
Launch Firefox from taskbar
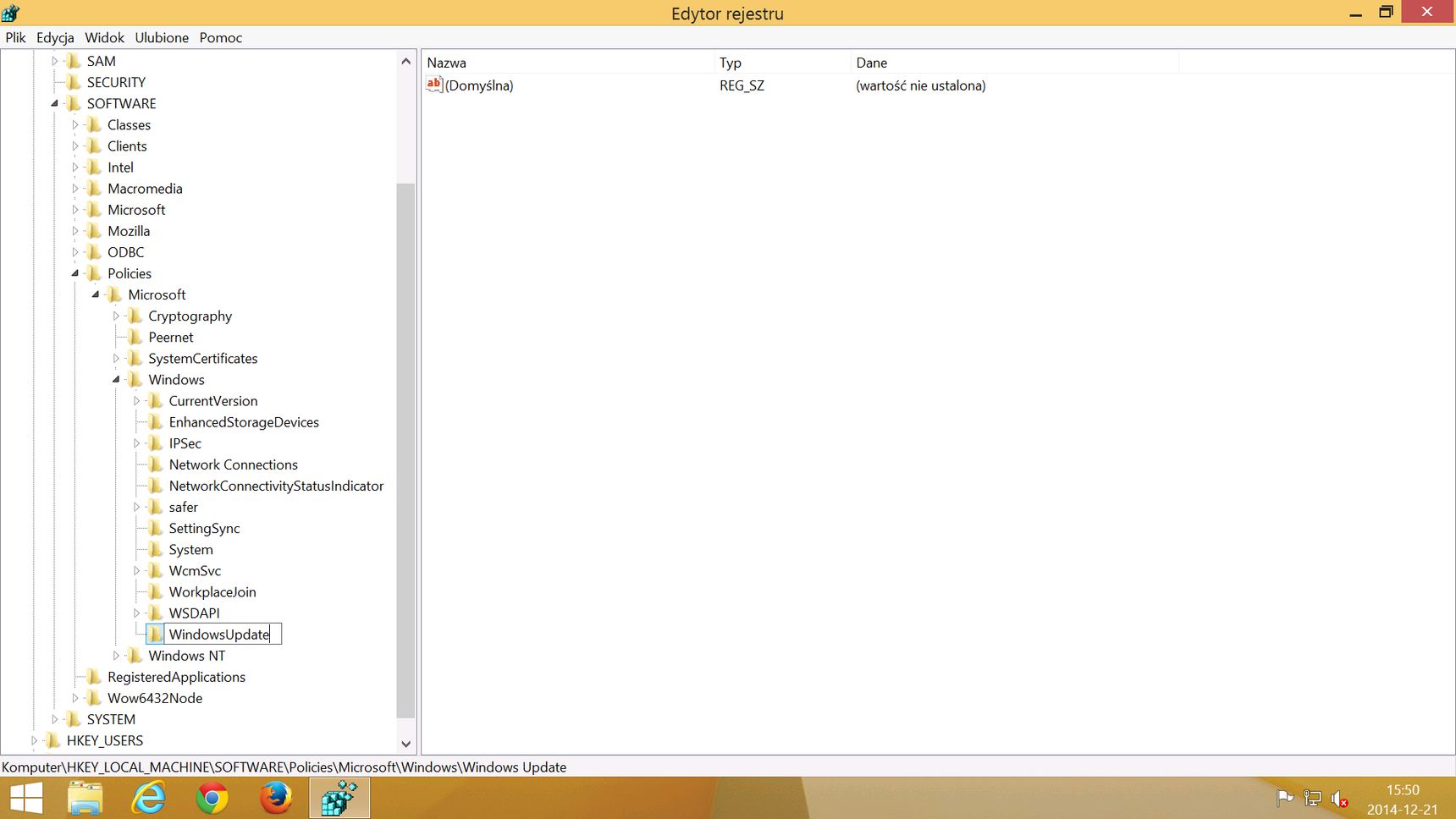tap(275, 798)
